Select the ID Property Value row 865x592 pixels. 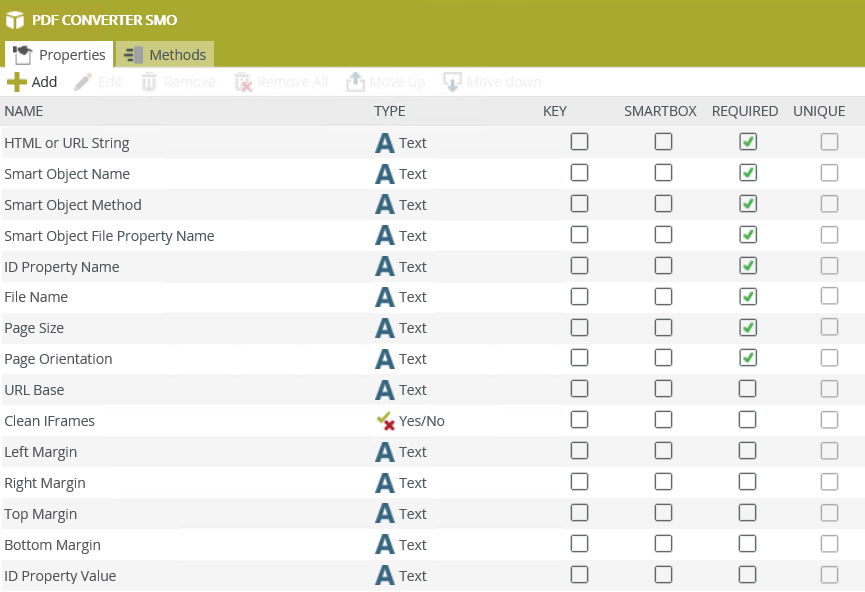click(x=60, y=576)
